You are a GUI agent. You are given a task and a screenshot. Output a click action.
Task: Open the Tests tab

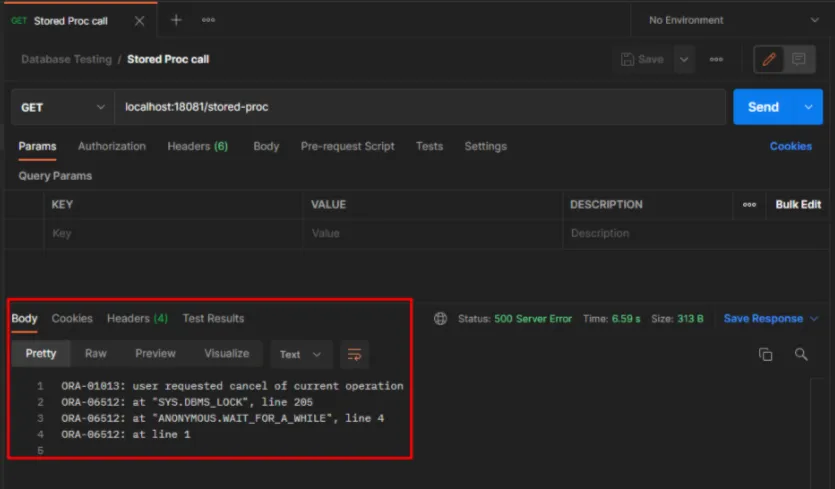point(429,146)
